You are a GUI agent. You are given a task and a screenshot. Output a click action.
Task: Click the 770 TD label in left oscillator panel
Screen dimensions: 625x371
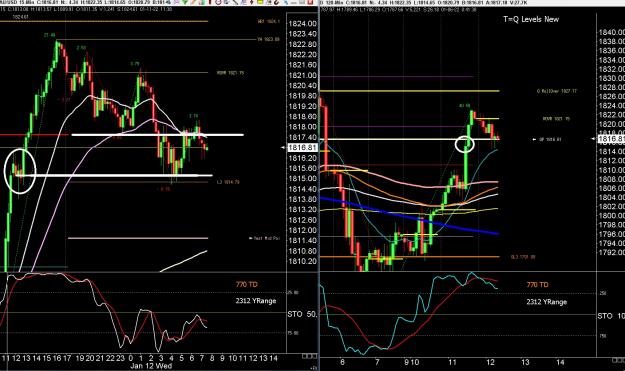(x=247, y=285)
